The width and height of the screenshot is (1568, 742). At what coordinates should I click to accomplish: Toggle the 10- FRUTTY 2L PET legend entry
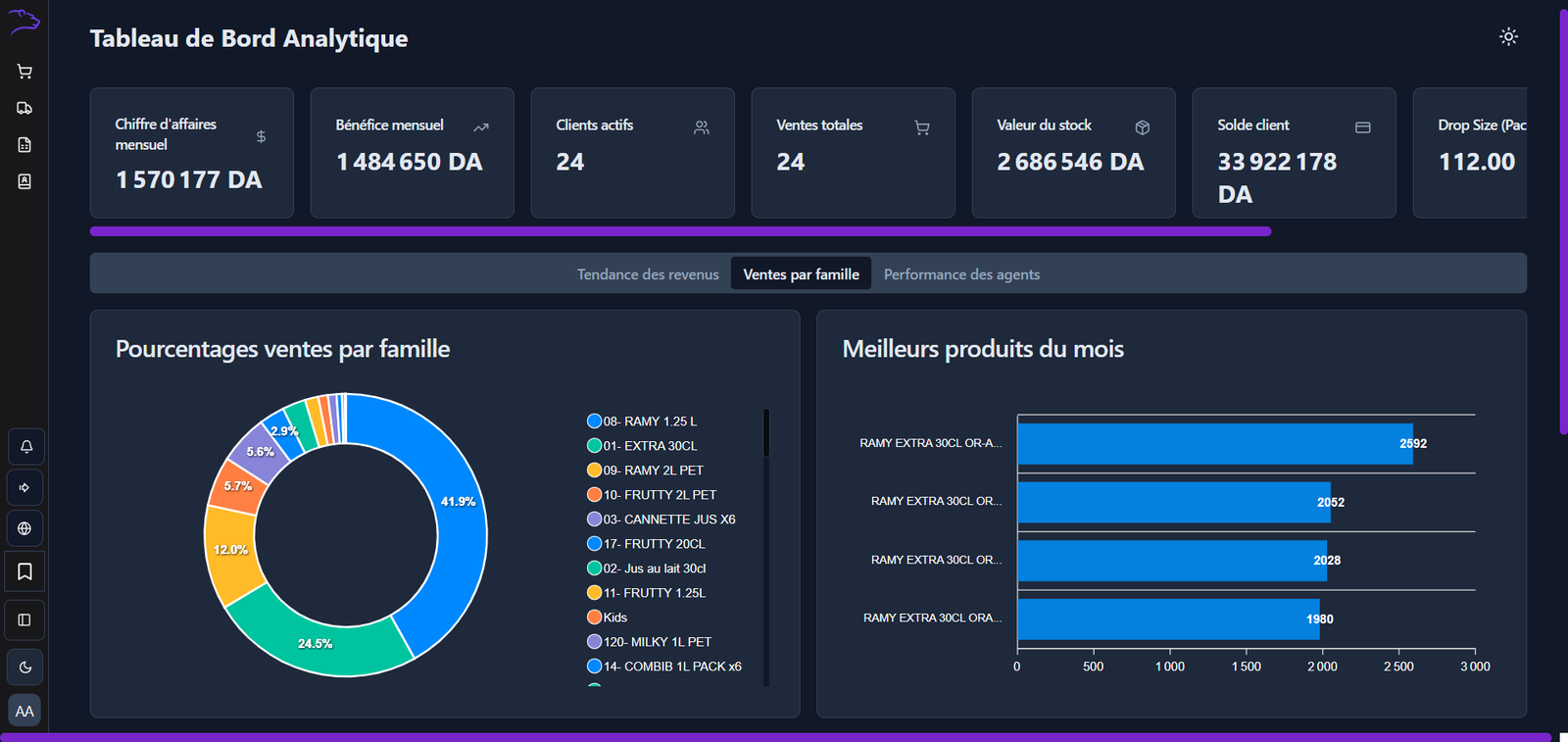click(x=652, y=495)
